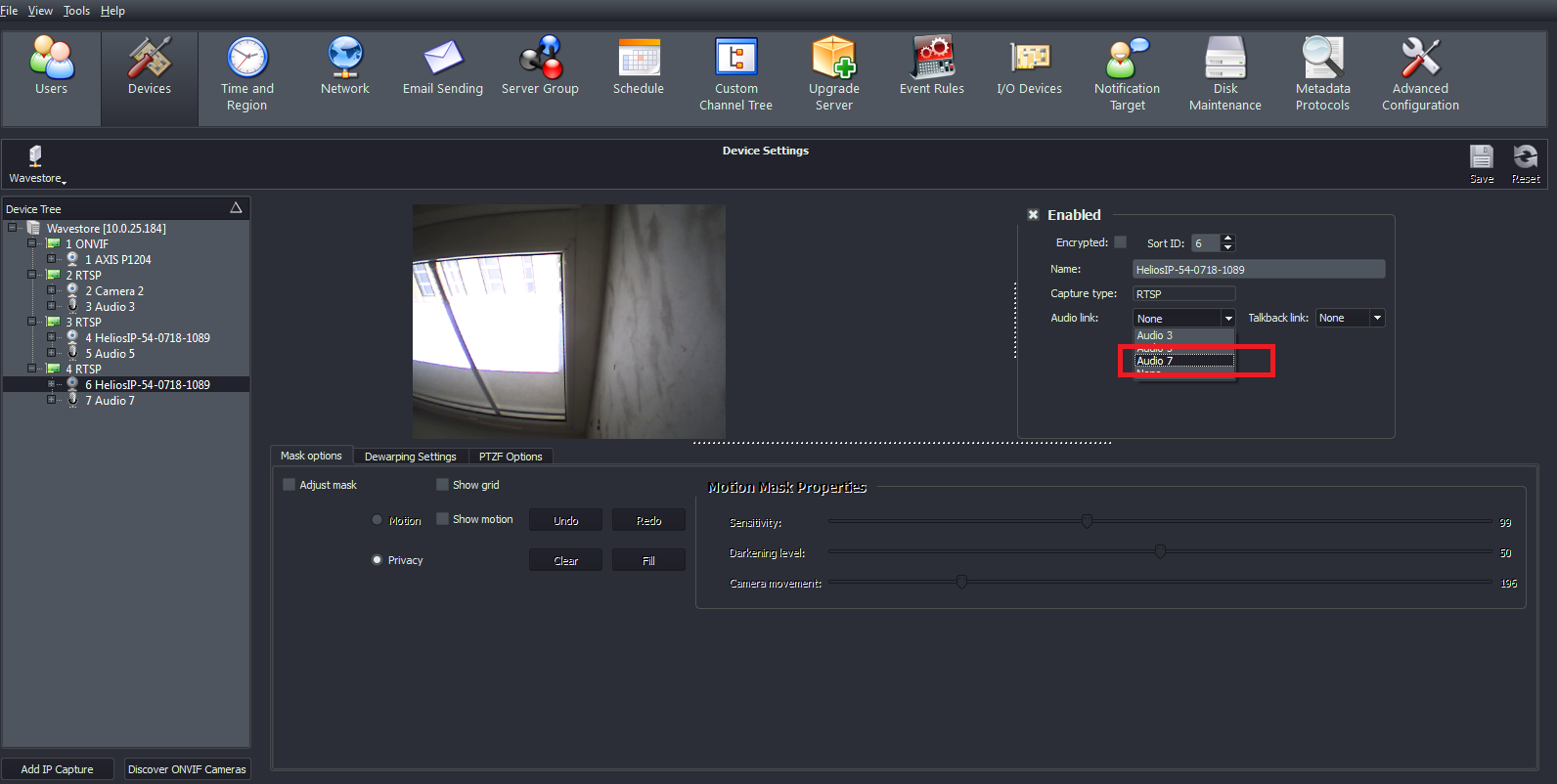
Task: Select the Motion radio button
Action: pyautogui.click(x=378, y=520)
